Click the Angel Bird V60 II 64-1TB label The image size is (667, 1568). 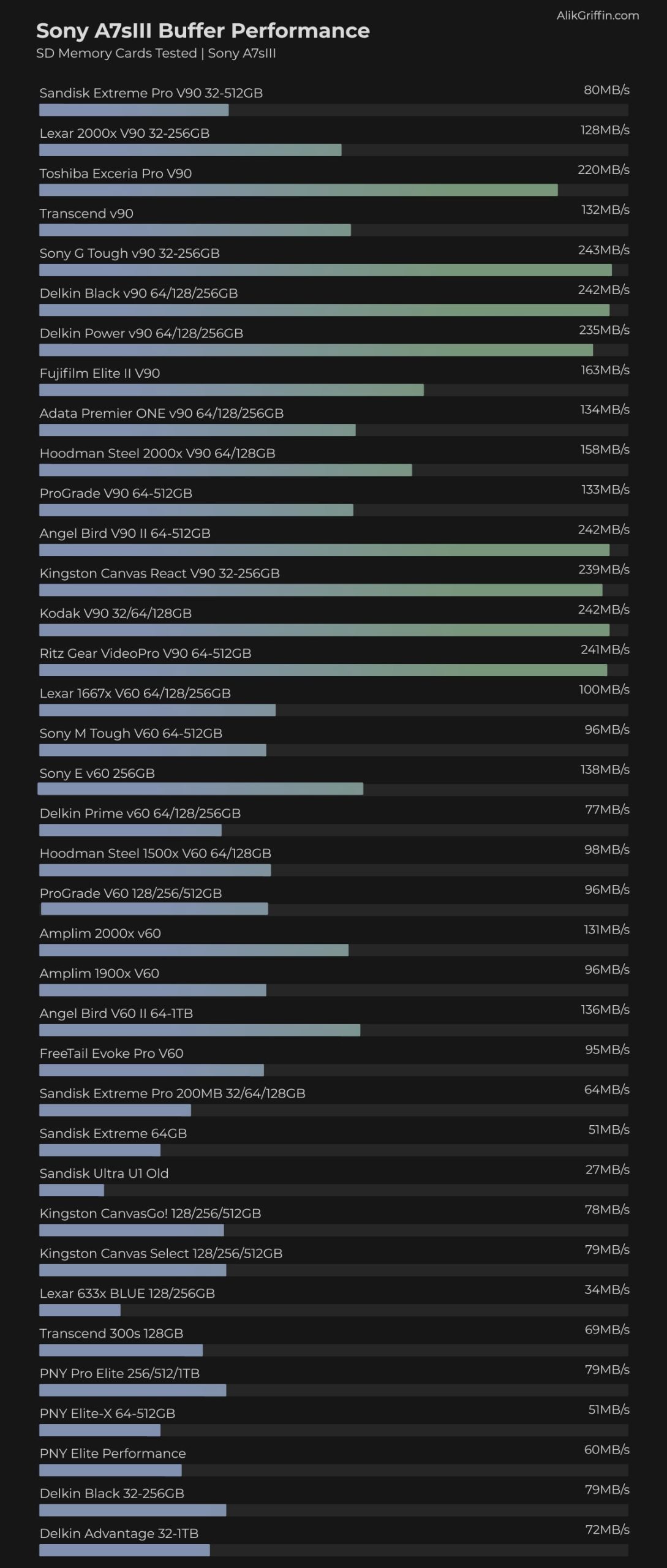[116, 1013]
